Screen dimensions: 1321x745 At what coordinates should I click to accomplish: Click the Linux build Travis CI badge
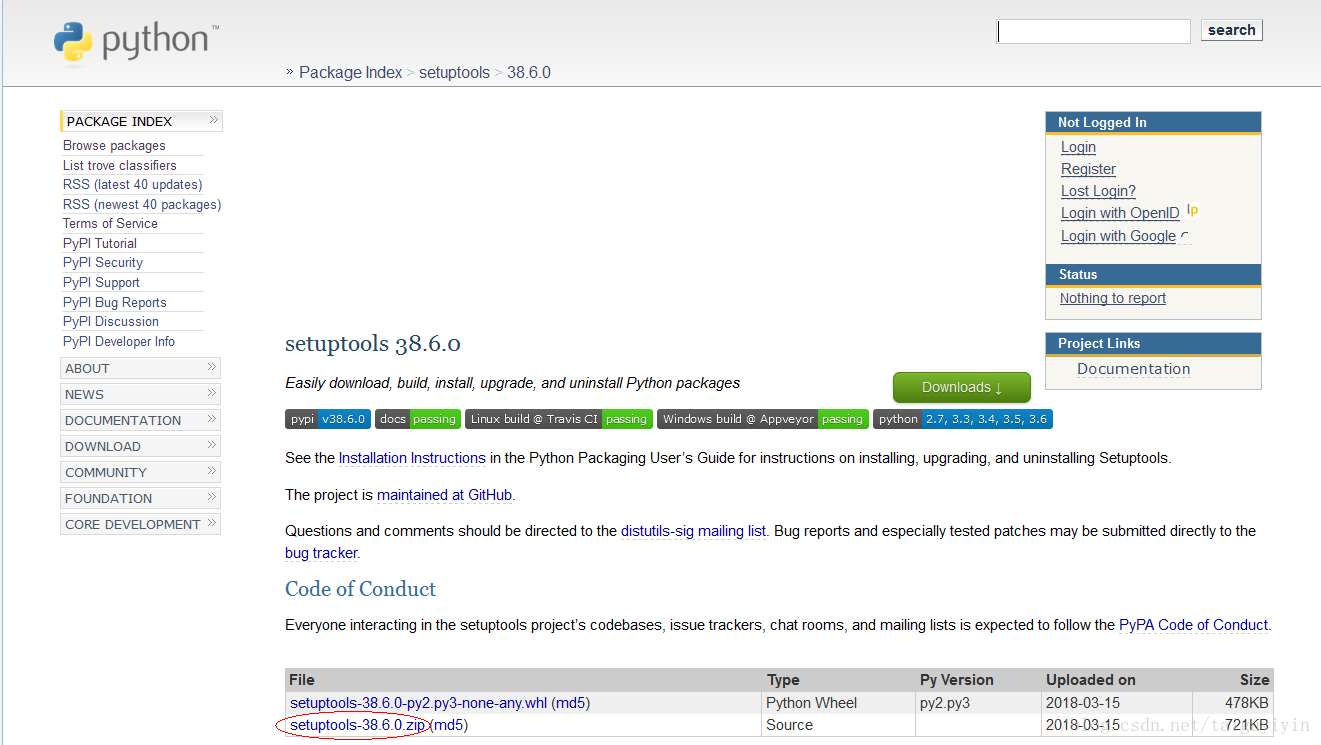558,419
